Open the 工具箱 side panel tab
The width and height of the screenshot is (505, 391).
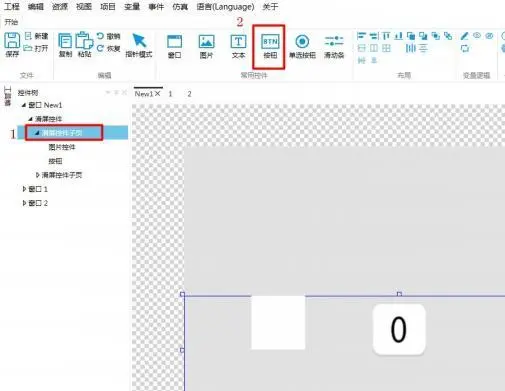[x=7, y=96]
